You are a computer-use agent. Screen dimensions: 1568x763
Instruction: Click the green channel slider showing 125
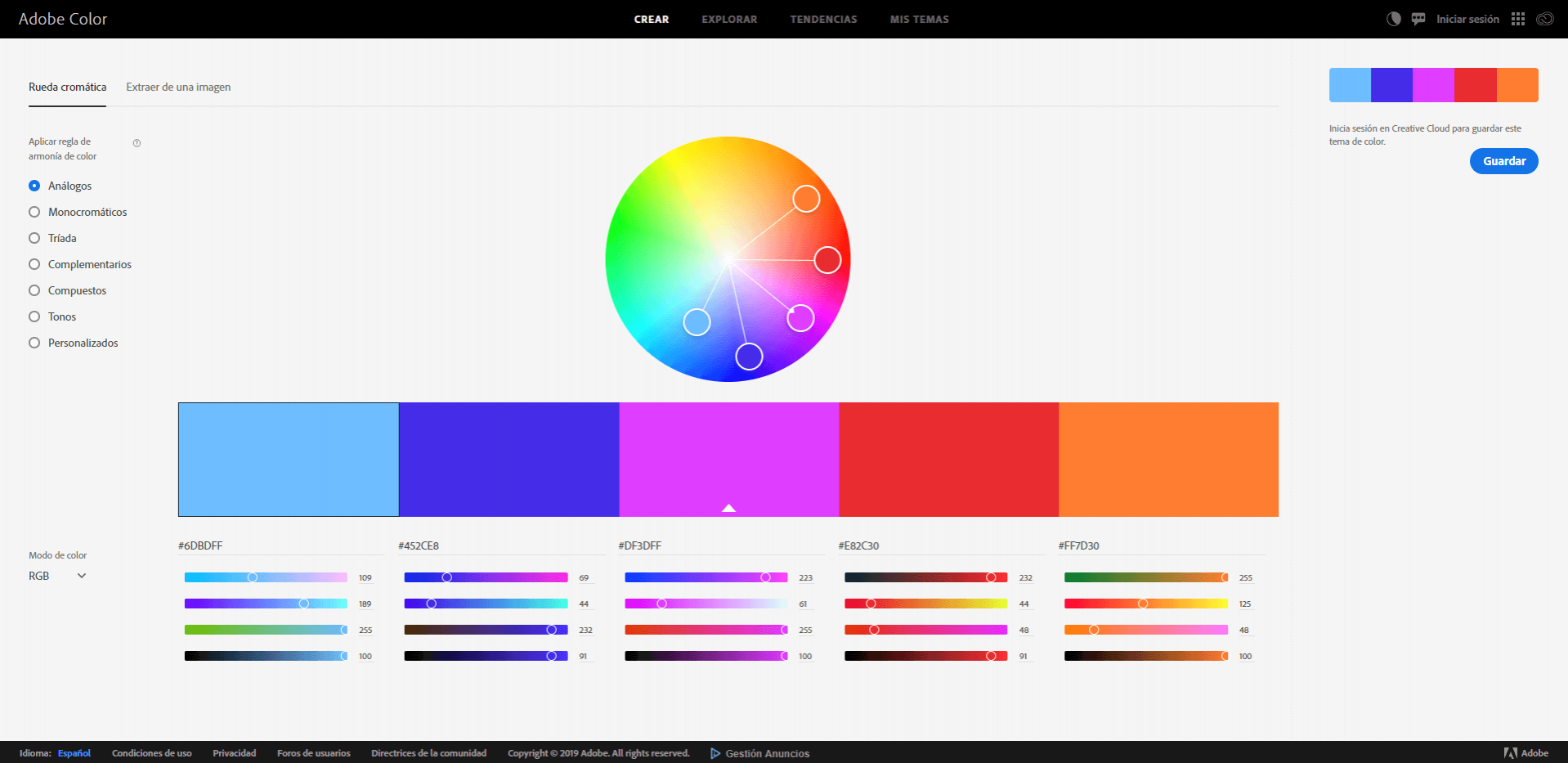(x=1146, y=604)
